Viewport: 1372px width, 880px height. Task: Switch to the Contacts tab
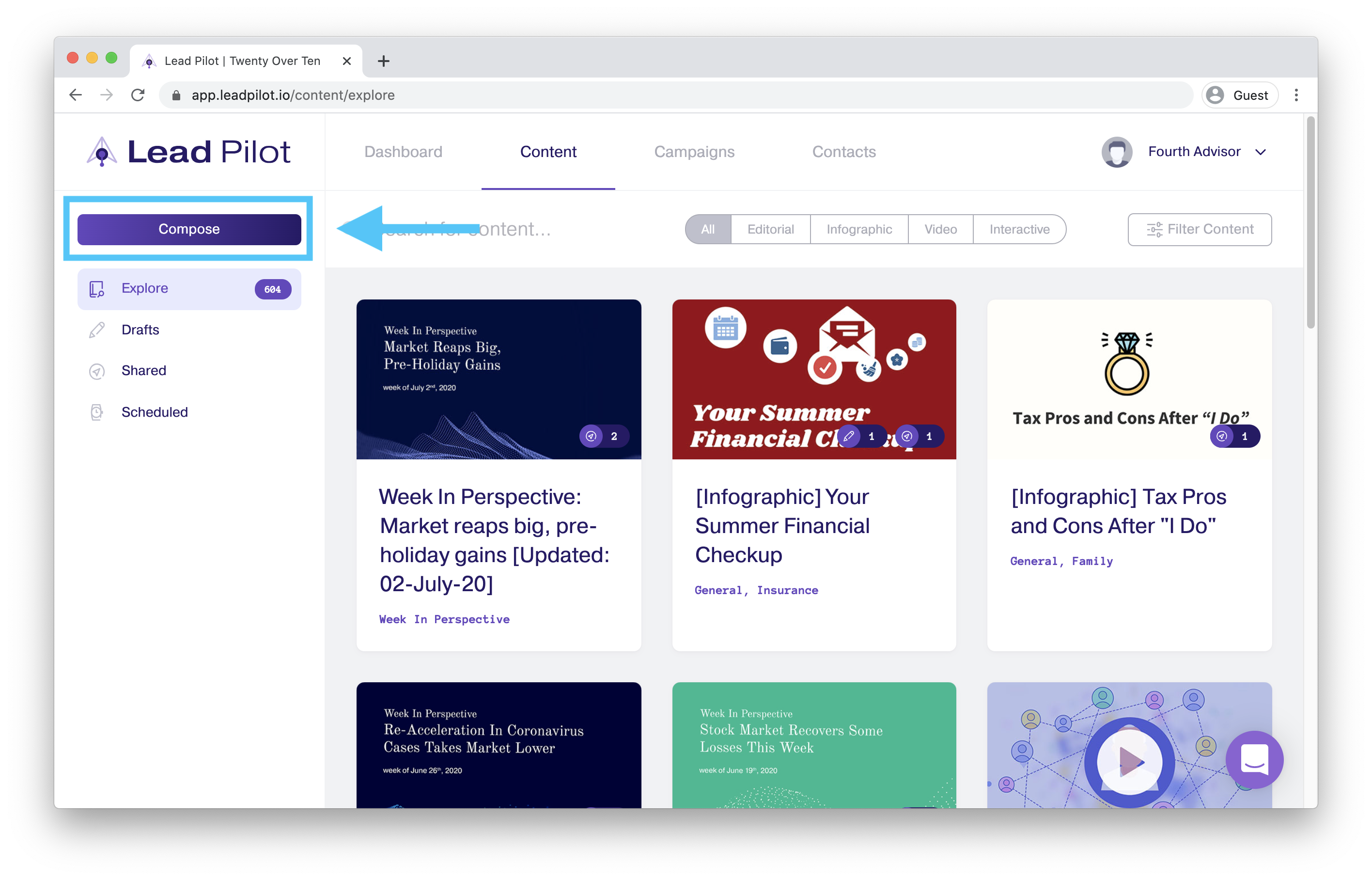click(843, 151)
